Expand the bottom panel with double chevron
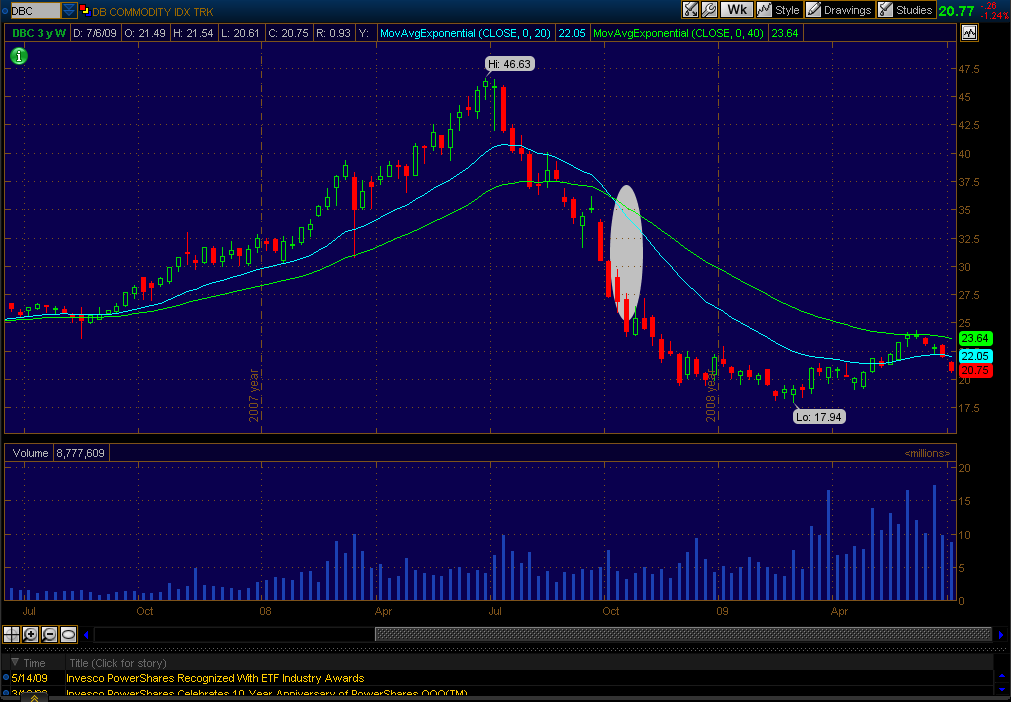 (x=36, y=697)
